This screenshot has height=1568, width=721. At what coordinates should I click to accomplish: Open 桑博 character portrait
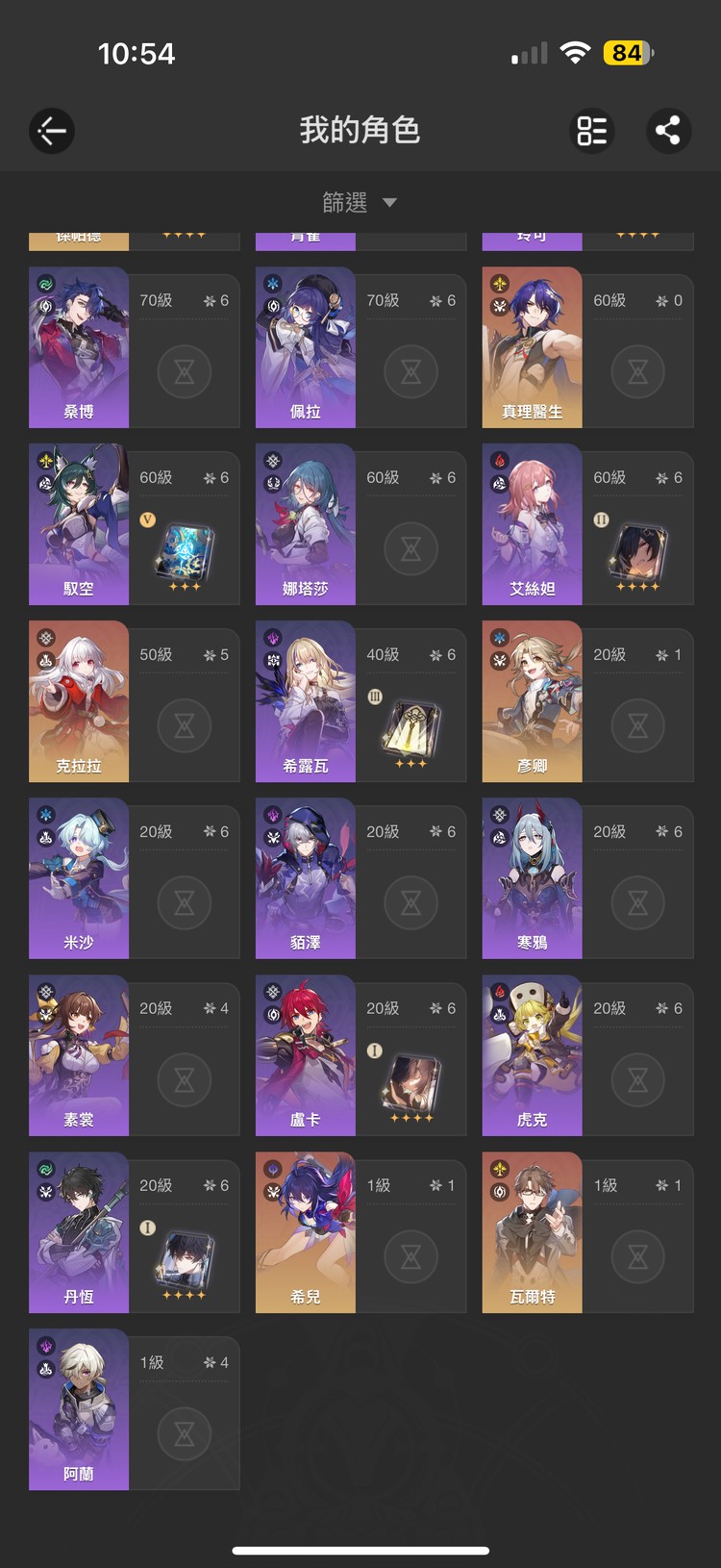(79, 347)
